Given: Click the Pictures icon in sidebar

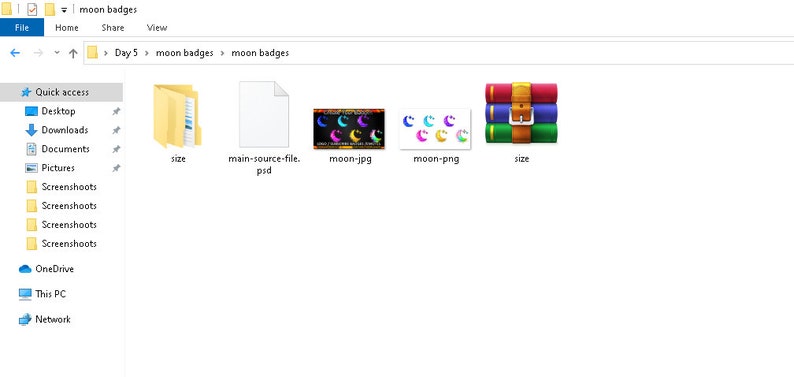Looking at the screenshot, I should point(31,168).
